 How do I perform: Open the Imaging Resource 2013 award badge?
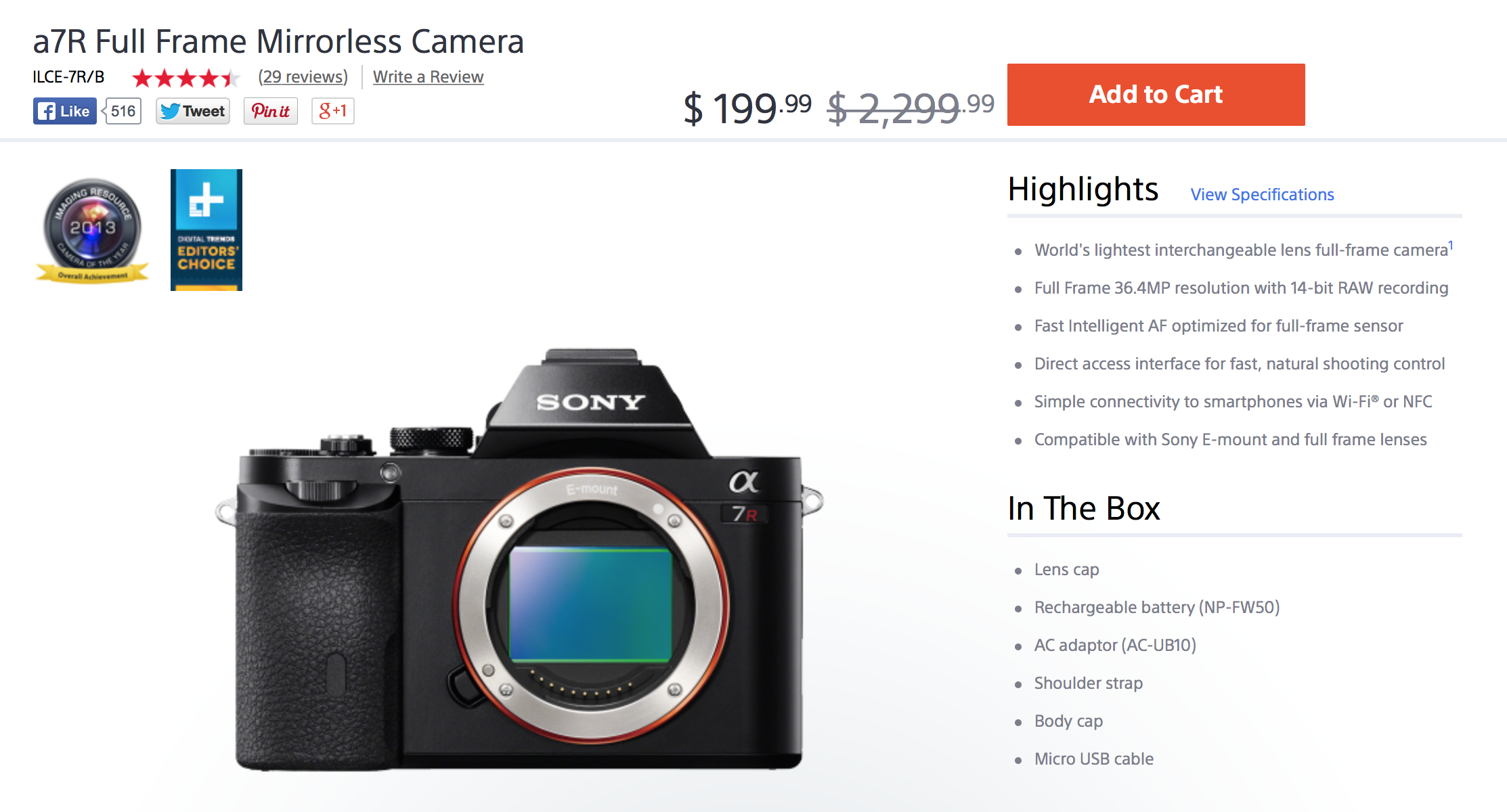coord(93,230)
